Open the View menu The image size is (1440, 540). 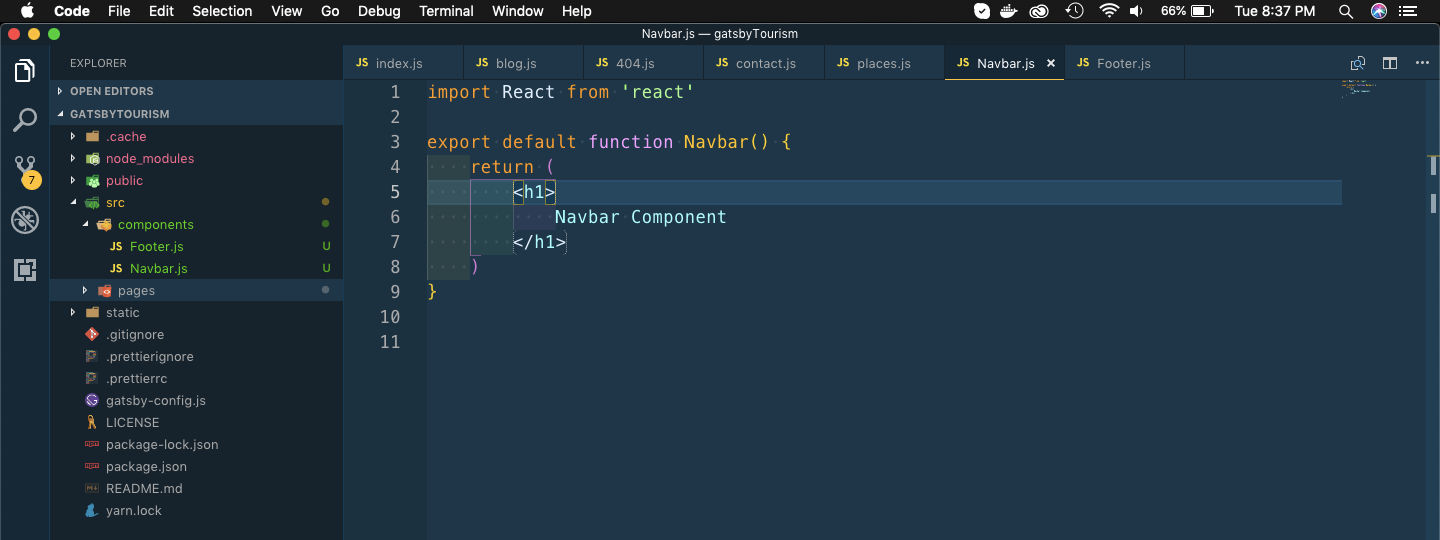click(x=286, y=11)
